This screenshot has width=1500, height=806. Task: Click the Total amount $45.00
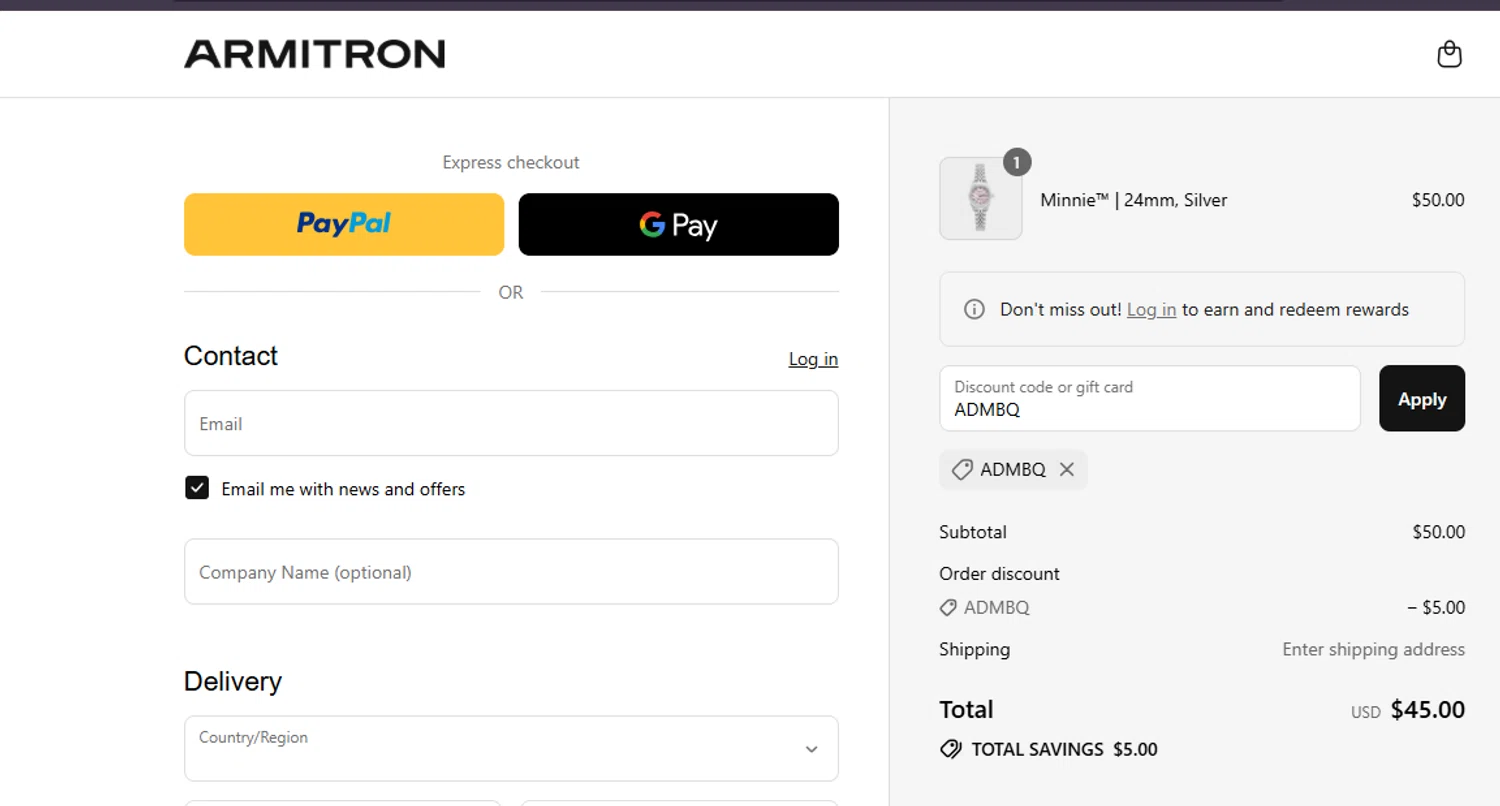(x=1428, y=710)
